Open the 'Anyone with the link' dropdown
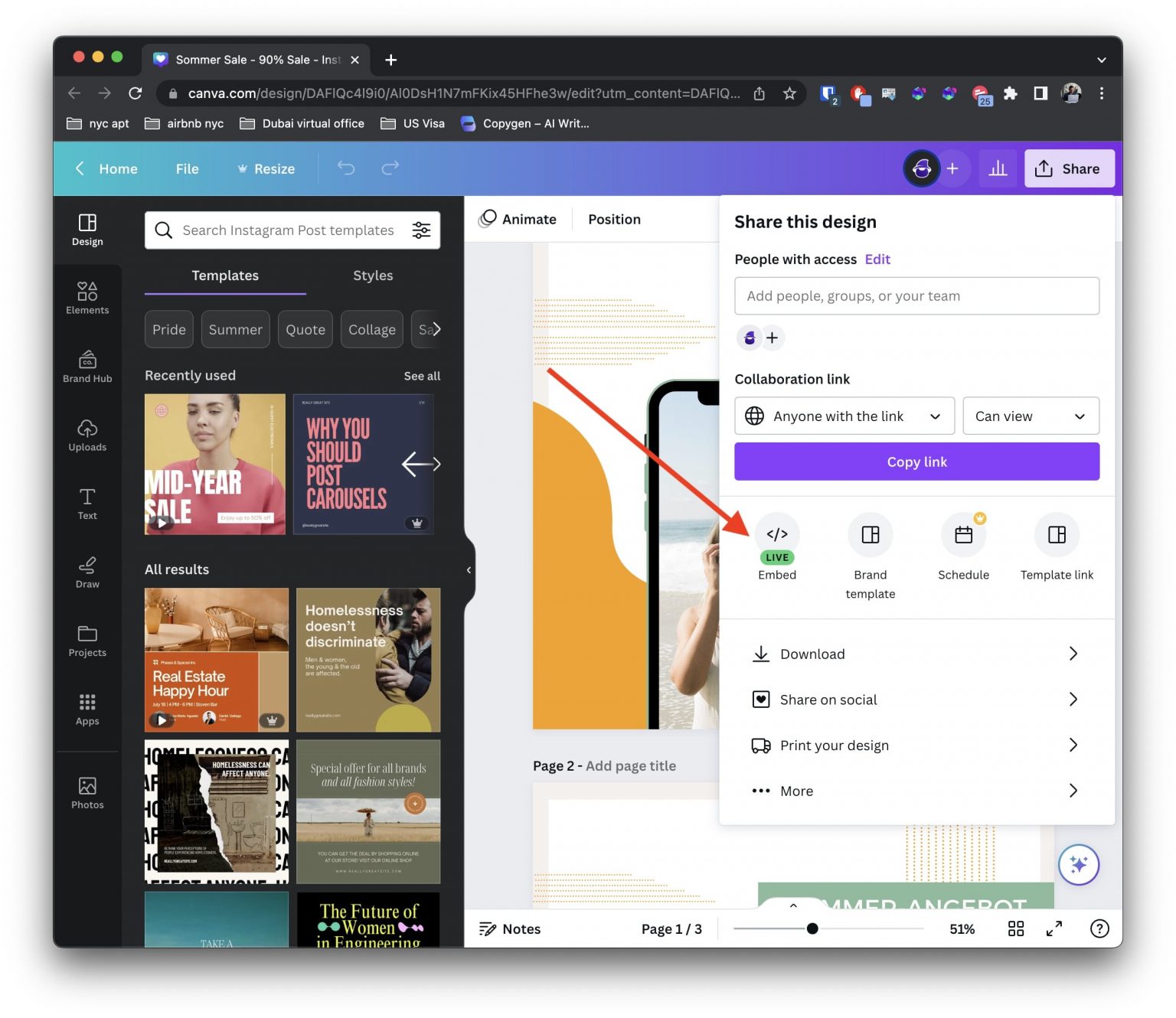The height and width of the screenshot is (1018, 1176). click(844, 416)
